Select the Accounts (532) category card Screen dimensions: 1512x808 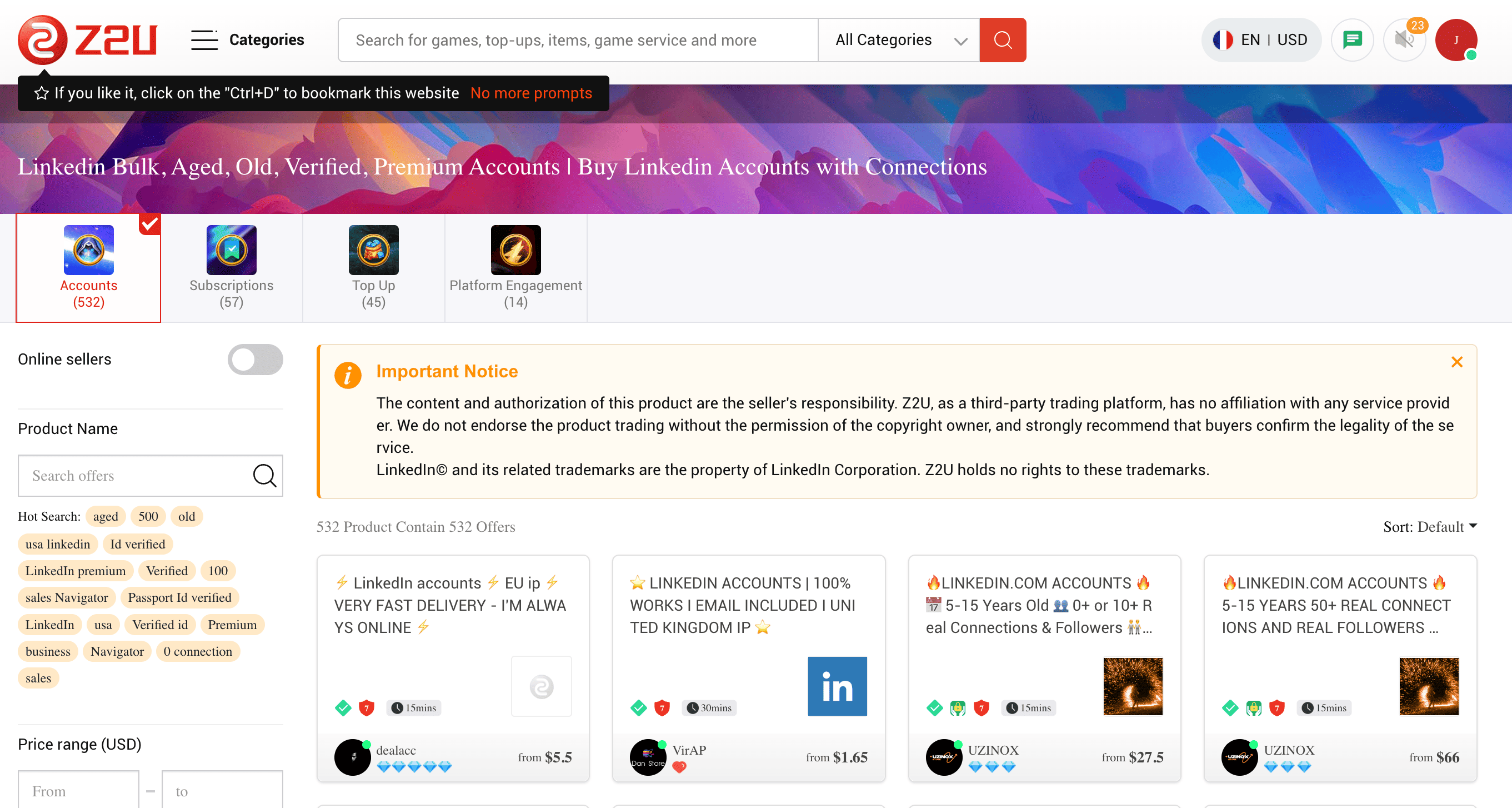88,267
